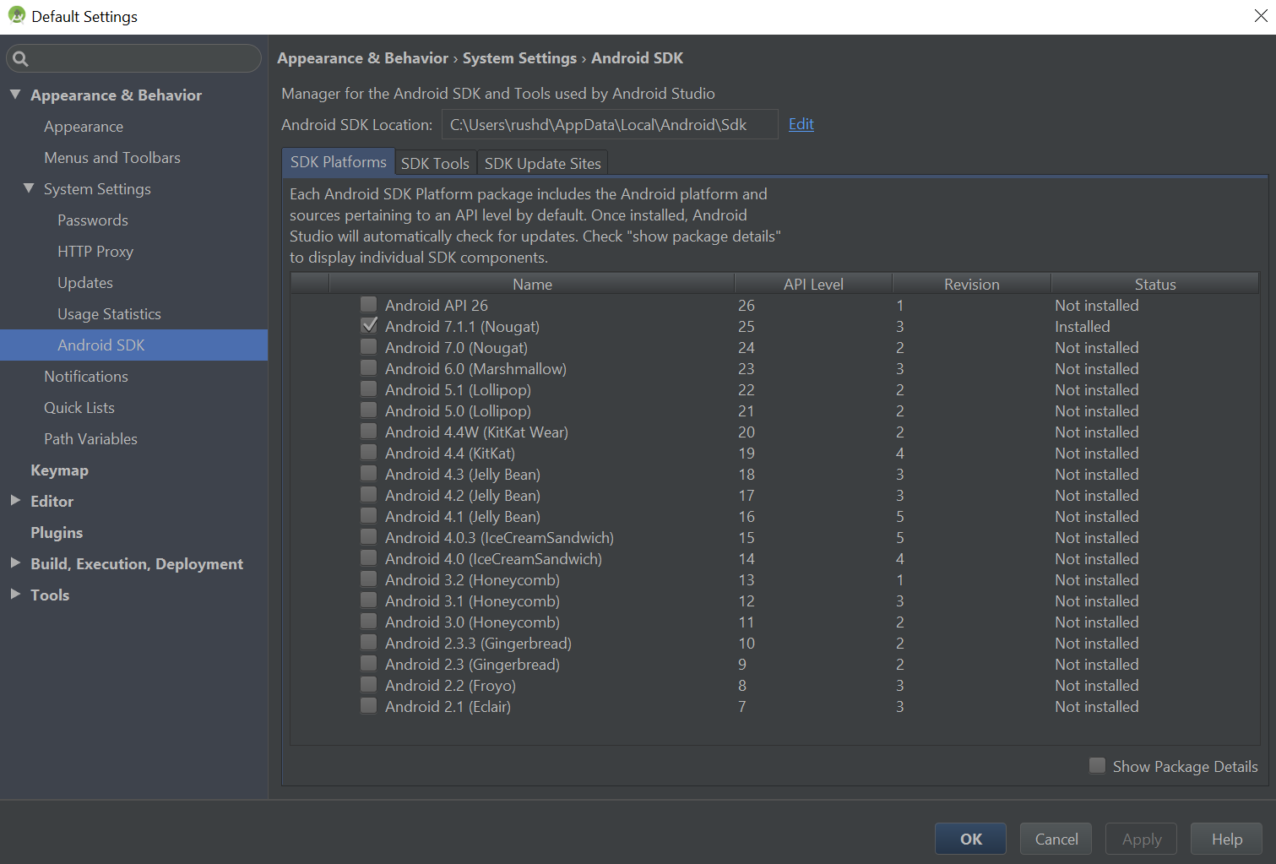The image size is (1276, 864).
Task: Expand the Editor section
Action: [x=15, y=501]
